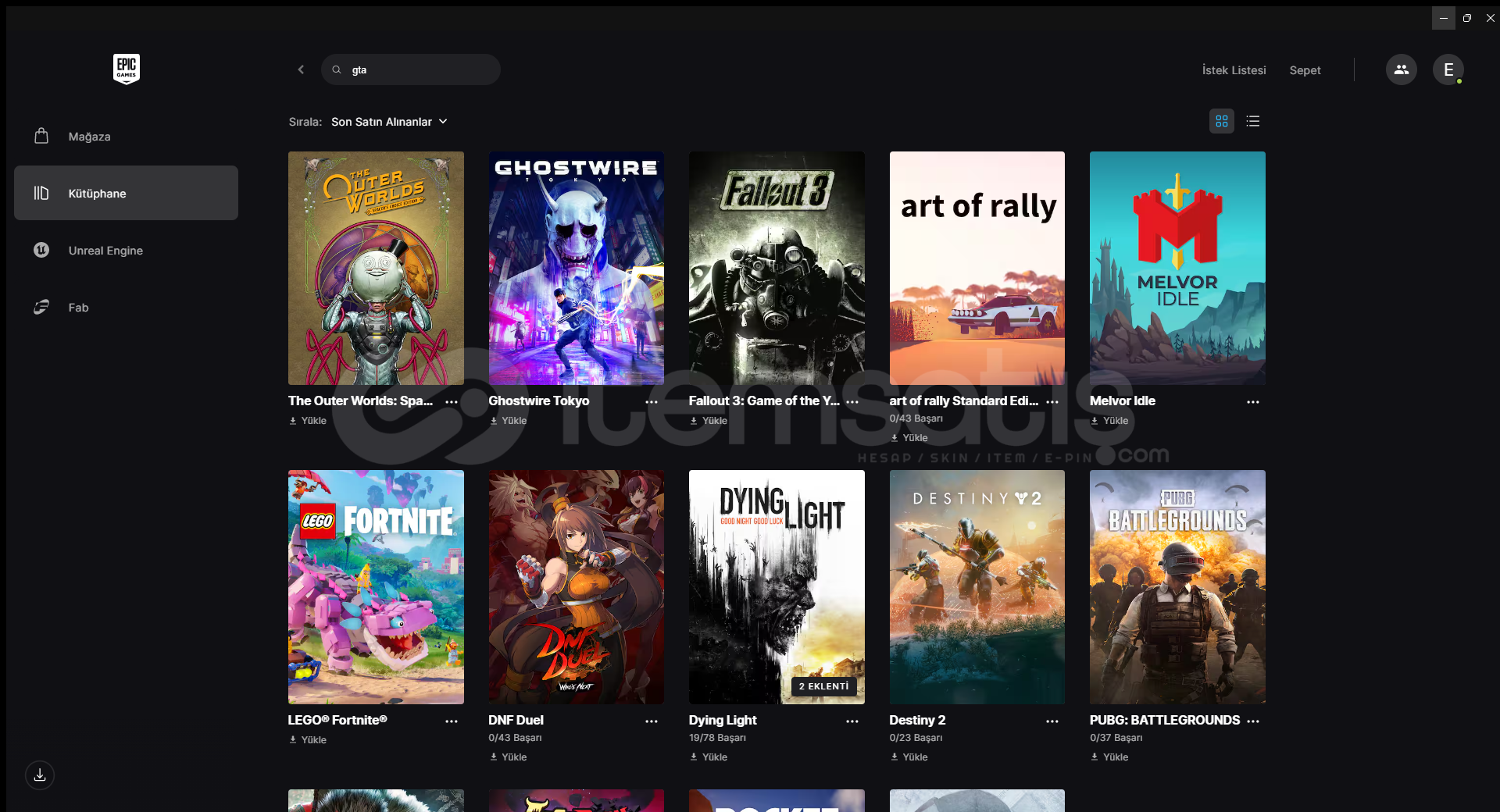Open DNF Duel cover art
The width and height of the screenshot is (1500, 812).
(577, 587)
